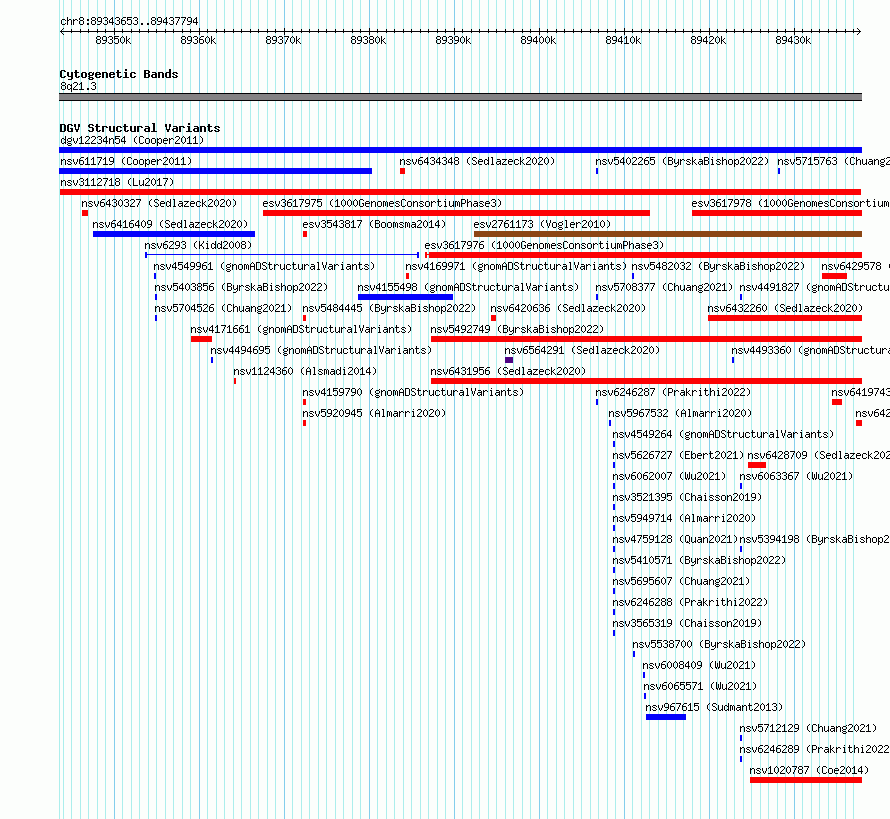Click the esv2761173 (Vogler2010) brown bar
The height and width of the screenshot is (819, 890).
coord(668,234)
